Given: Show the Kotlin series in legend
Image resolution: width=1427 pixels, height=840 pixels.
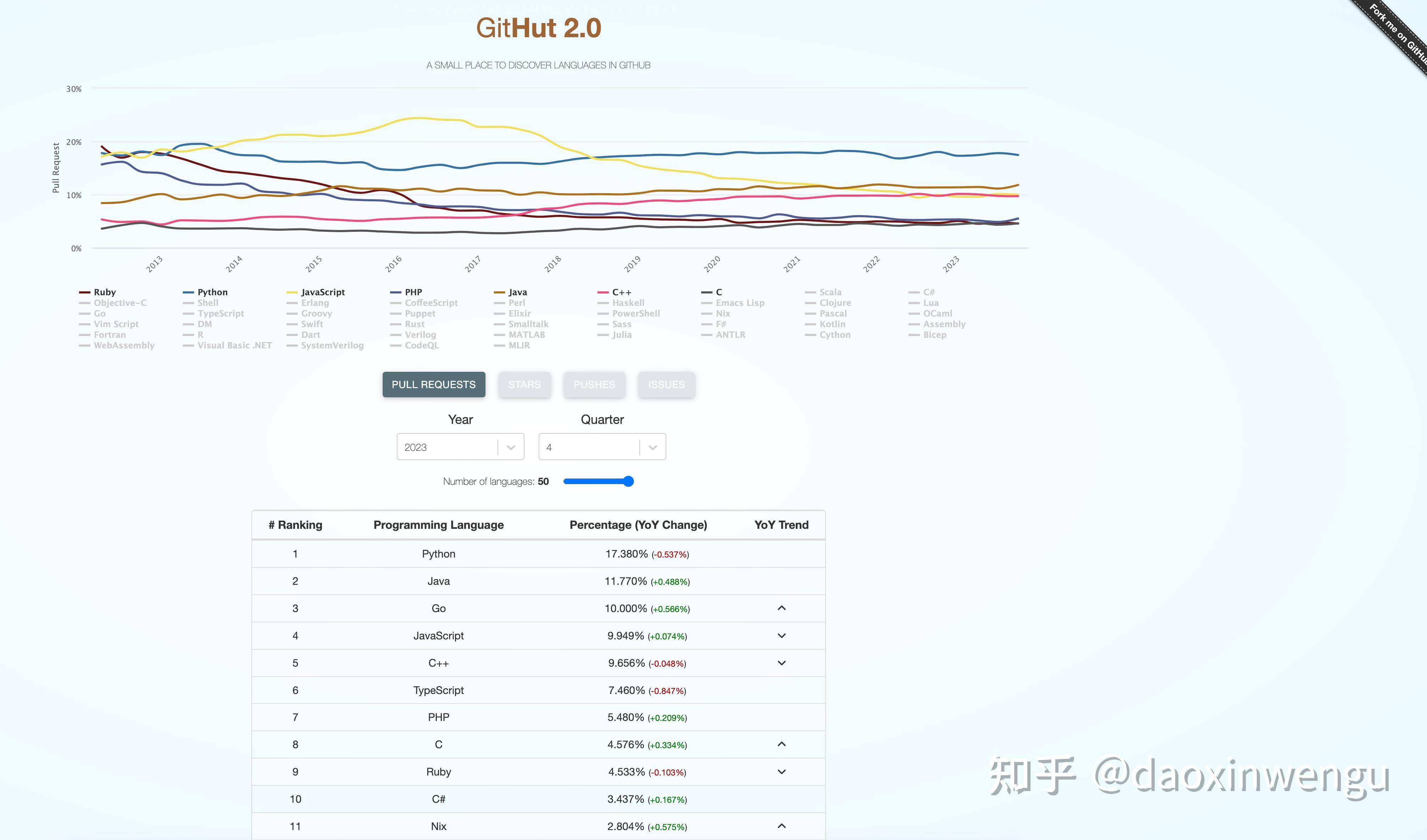Looking at the screenshot, I should pos(825,324).
